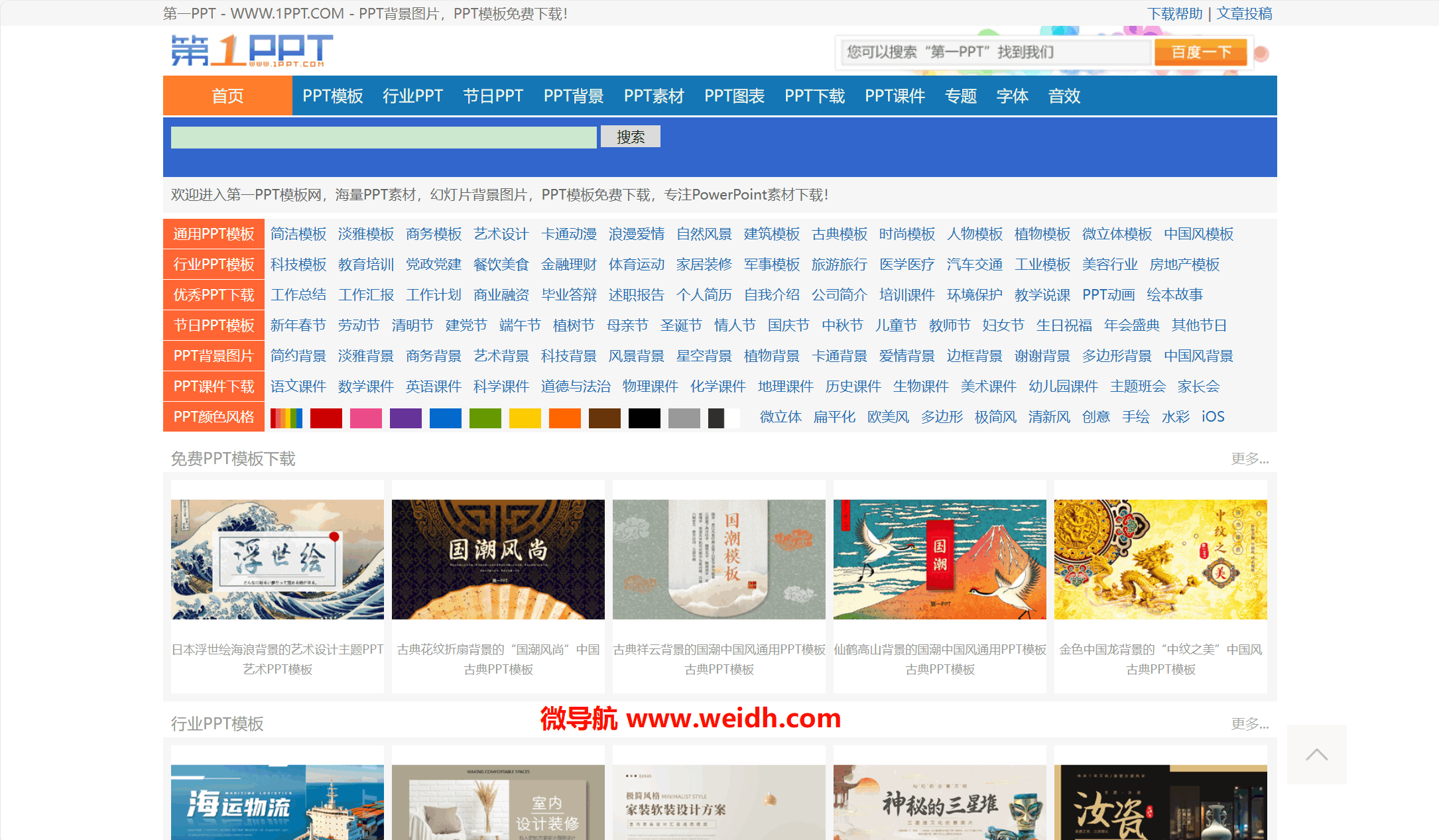Open PPT素材 in the navigation bar
Screen dimensions: 1439x840
pyautogui.click(x=654, y=96)
